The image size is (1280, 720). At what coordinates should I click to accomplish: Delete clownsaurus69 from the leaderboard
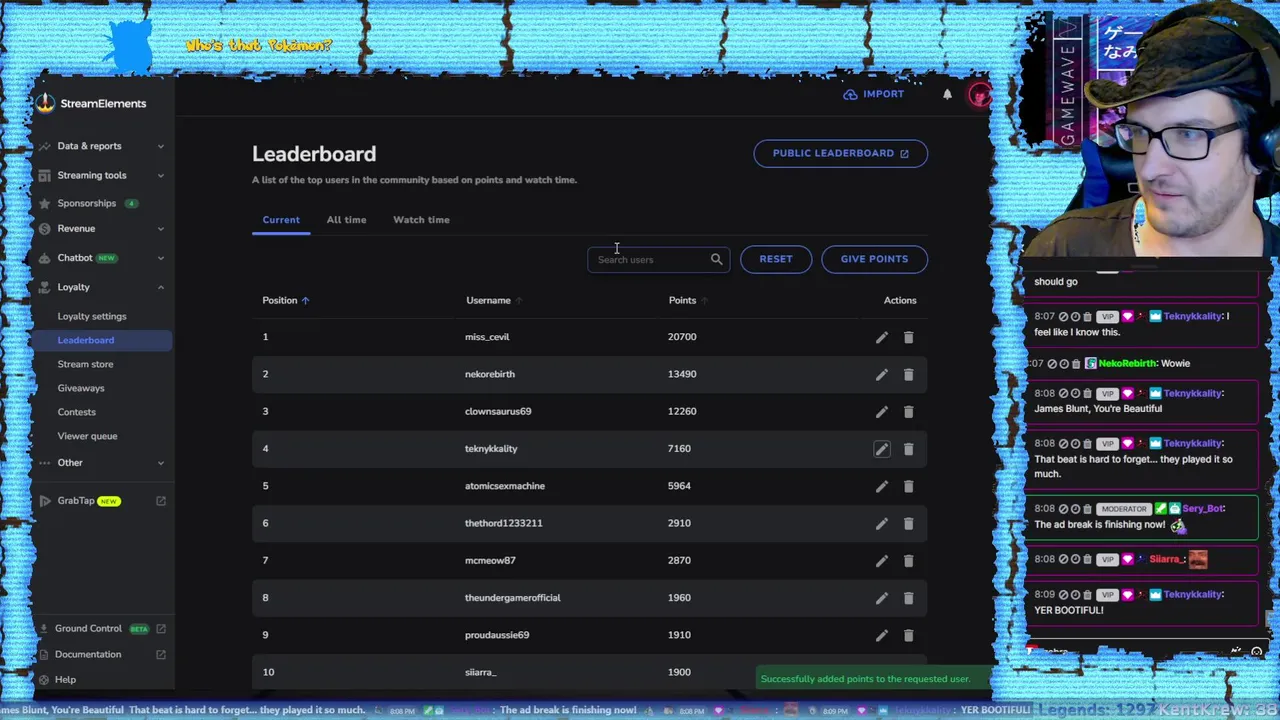pyautogui.click(x=908, y=411)
